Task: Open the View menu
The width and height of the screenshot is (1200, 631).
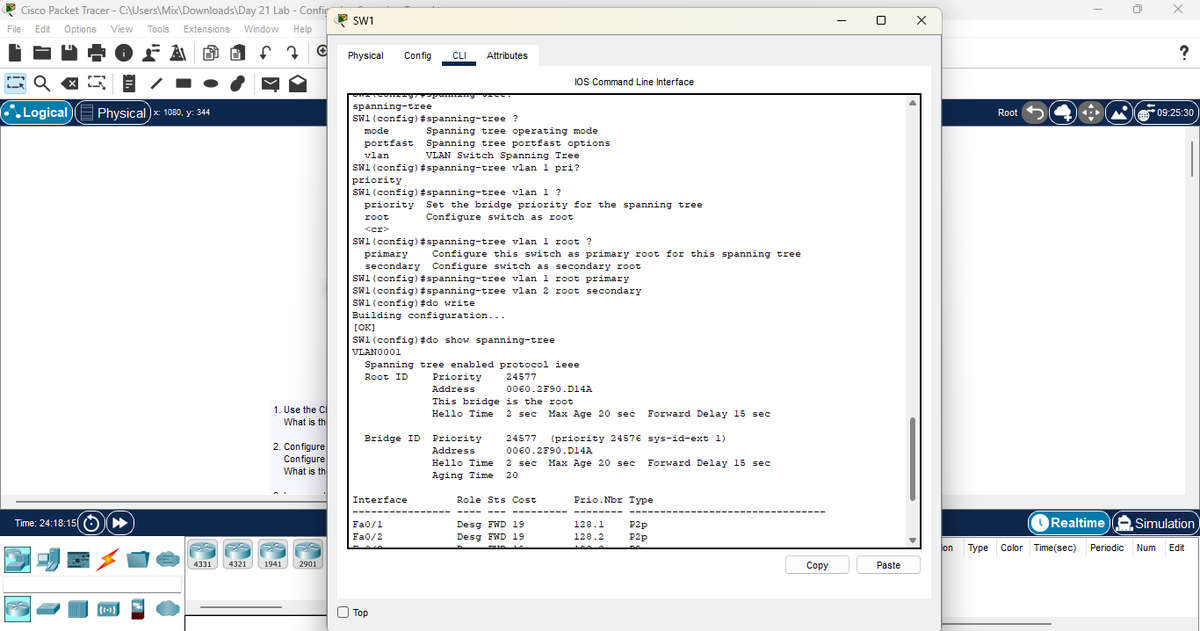Action: tap(122, 29)
